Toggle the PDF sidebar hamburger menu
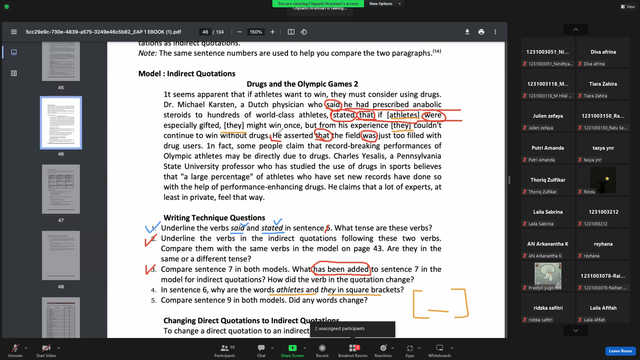This screenshot has width=640, height=360. 14,32
